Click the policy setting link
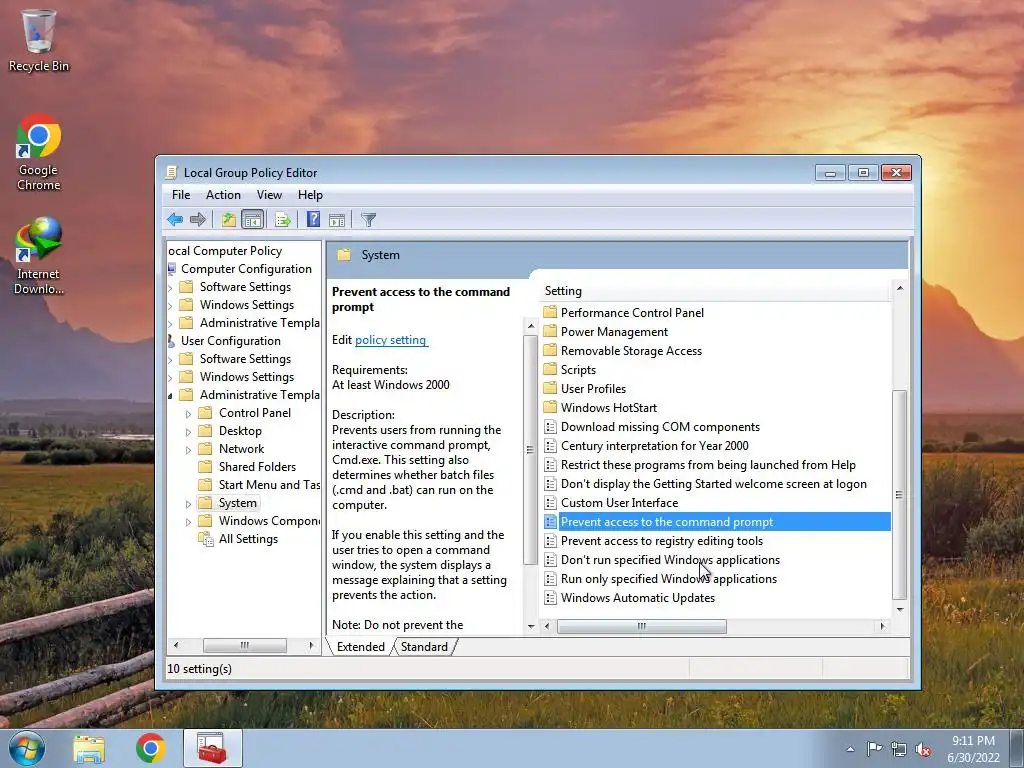The width and height of the screenshot is (1024, 768). [391, 340]
